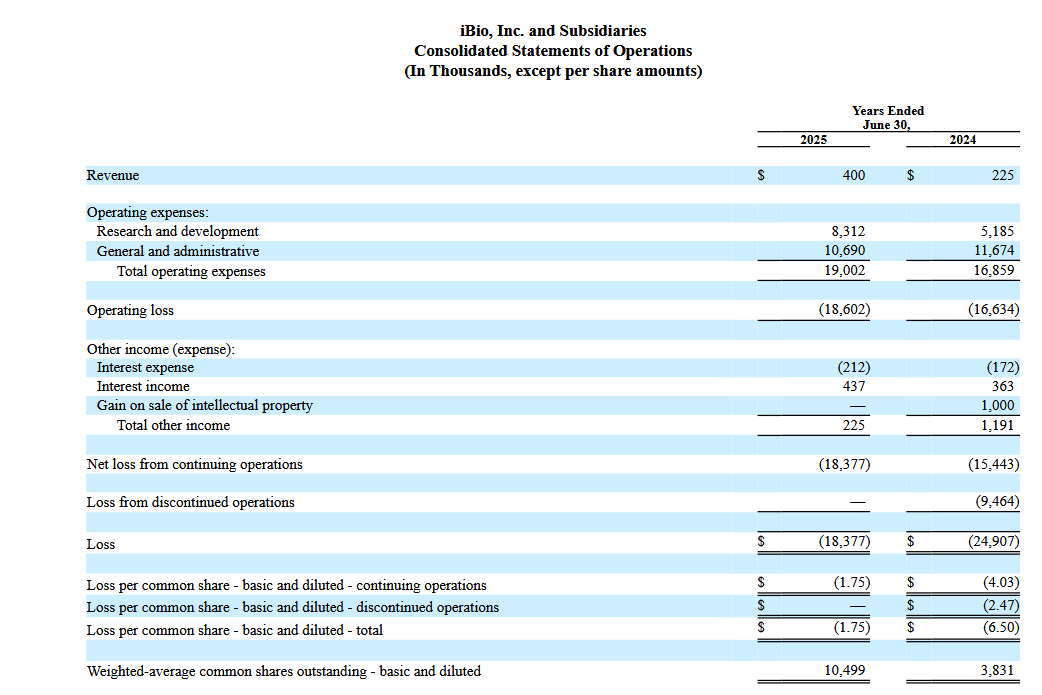The image size is (1042, 695).
Task: Click 2025 weighted-average shares value 10,499
Action: (845, 671)
